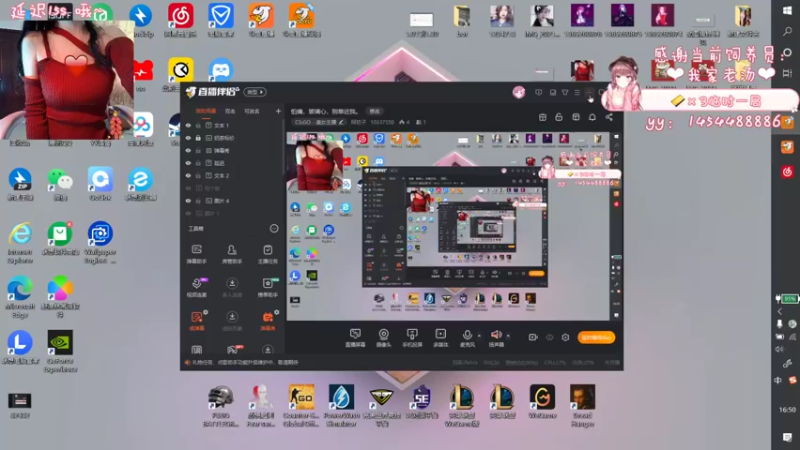Toggle lock on 弹幕秀 layer
This screenshot has height=450, width=800.
click(198, 151)
